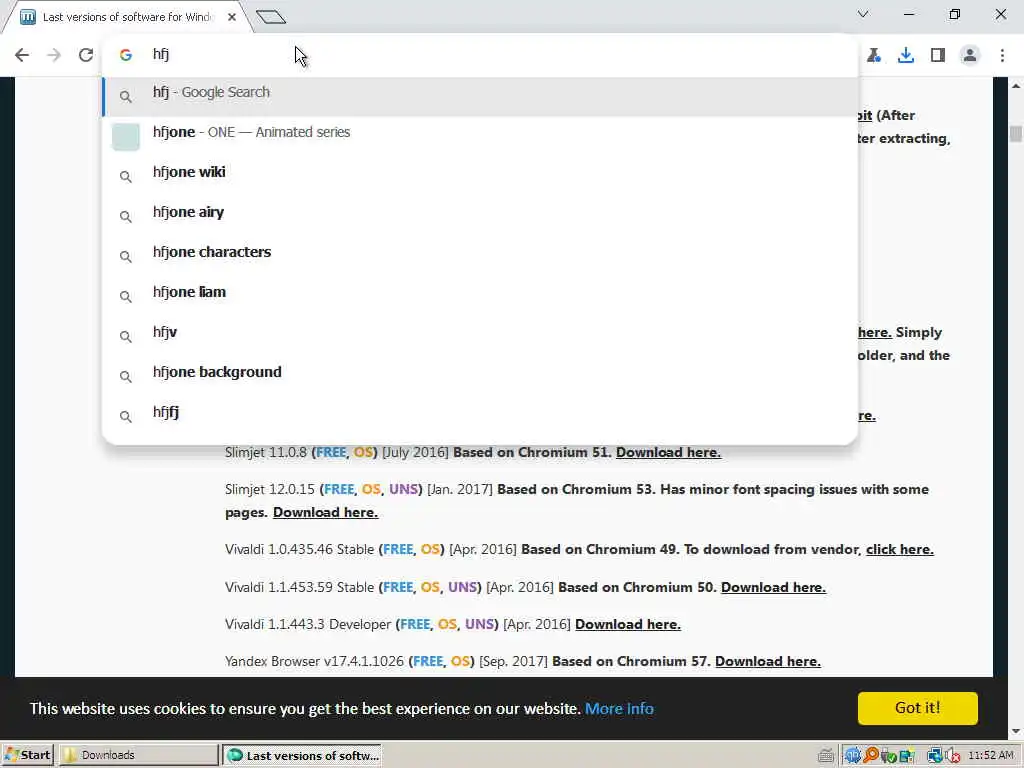Open the downloads toolbar icon
Viewport: 1024px width, 768px height.
(x=906, y=55)
